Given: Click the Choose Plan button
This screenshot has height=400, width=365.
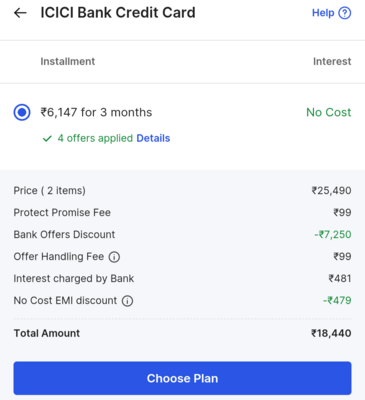Looking at the screenshot, I should click(x=182, y=378).
